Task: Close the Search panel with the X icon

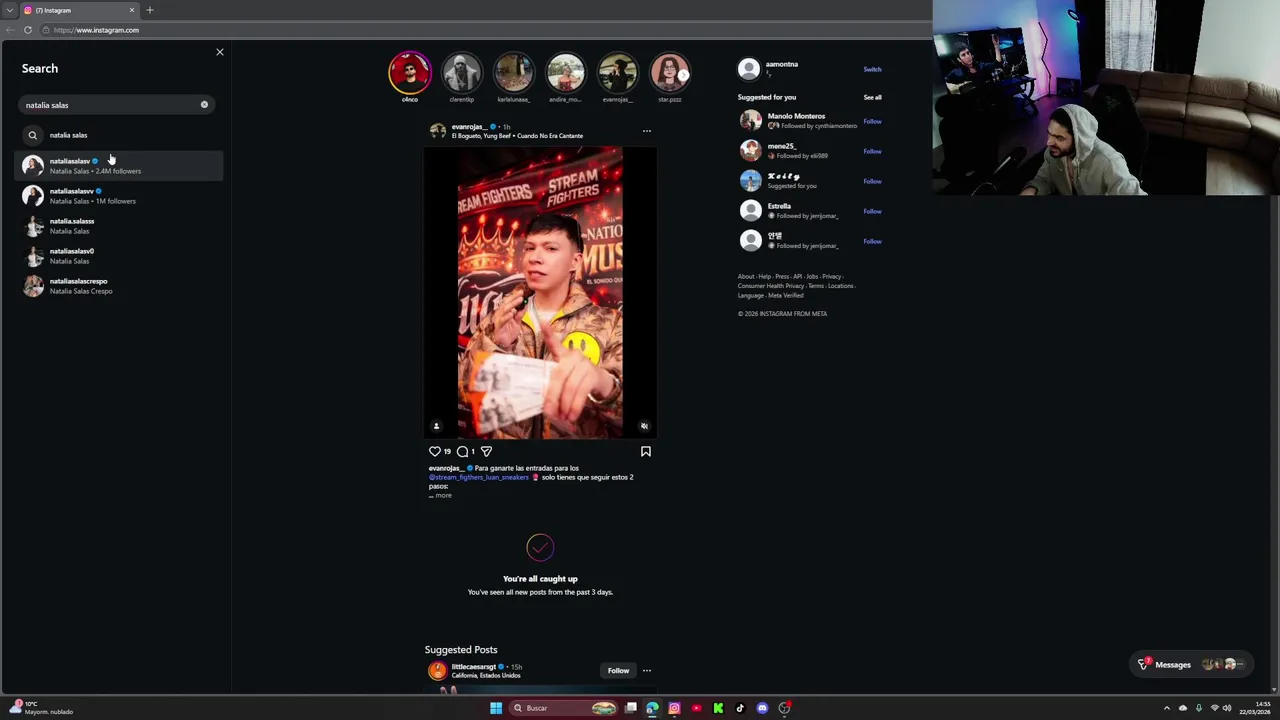Action: click(x=220, y=52)
